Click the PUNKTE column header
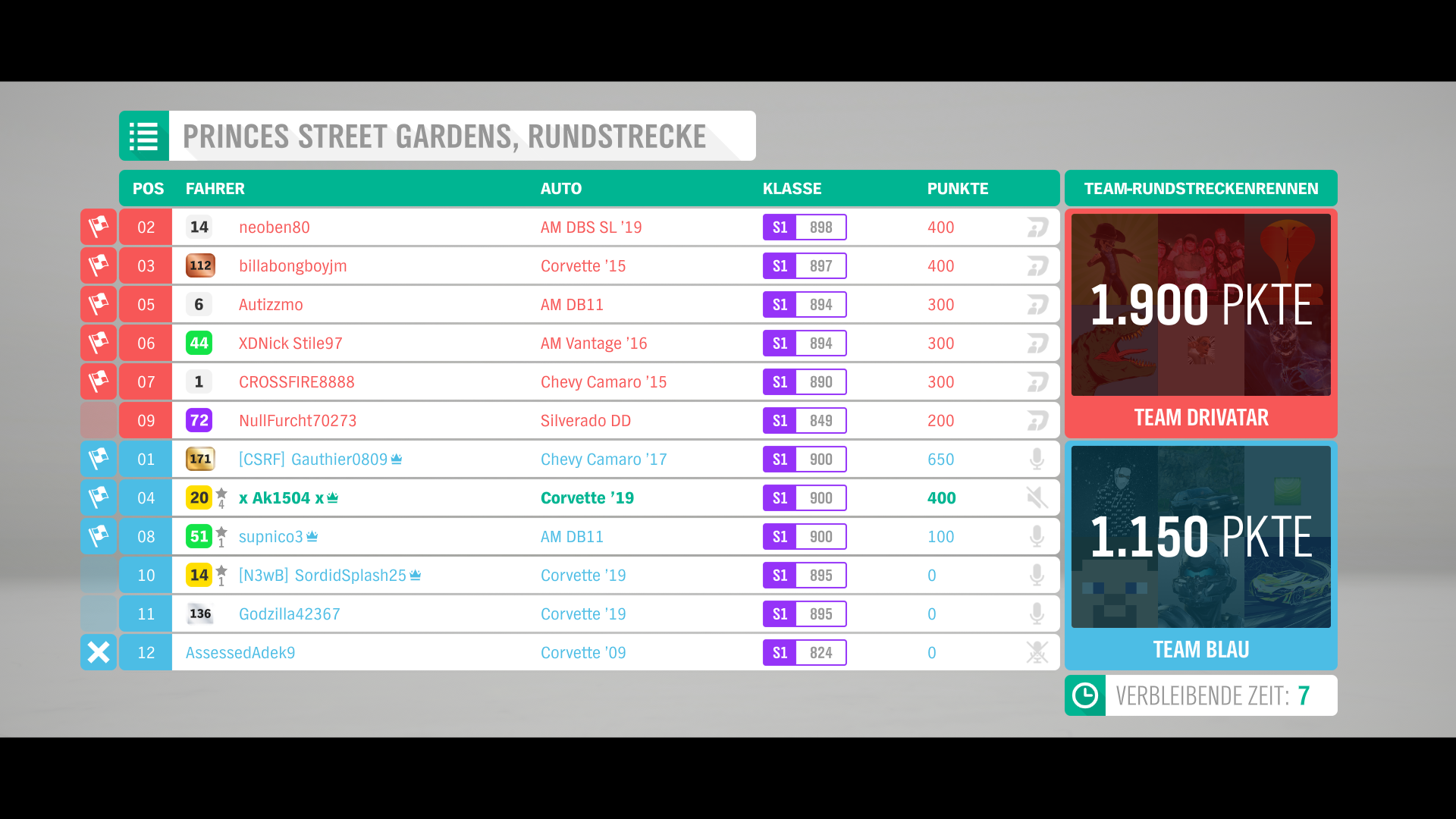This screenshot has height=819, width=1456. point(957,189)
